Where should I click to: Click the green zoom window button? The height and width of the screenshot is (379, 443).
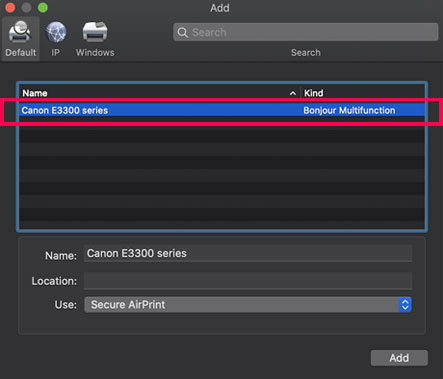(43, 7)
